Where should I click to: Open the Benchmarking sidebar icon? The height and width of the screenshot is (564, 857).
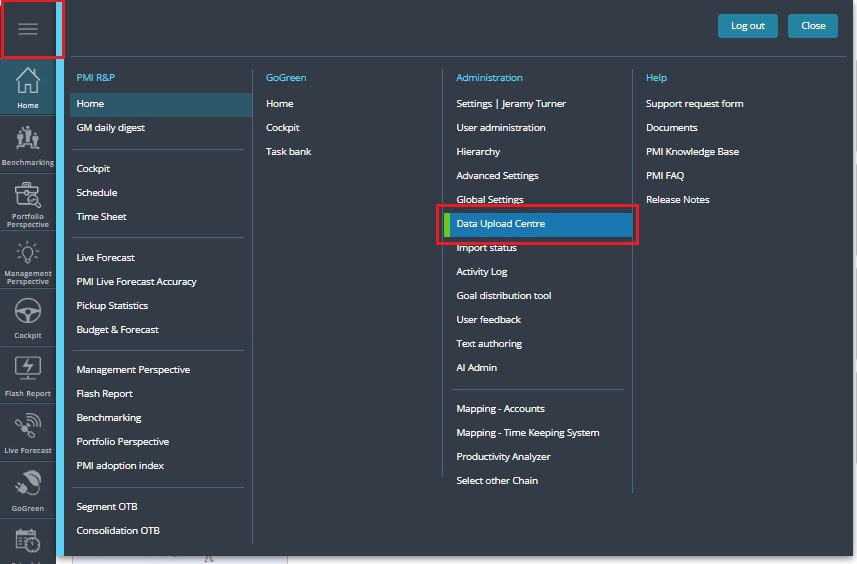click(x=28, y=145)
